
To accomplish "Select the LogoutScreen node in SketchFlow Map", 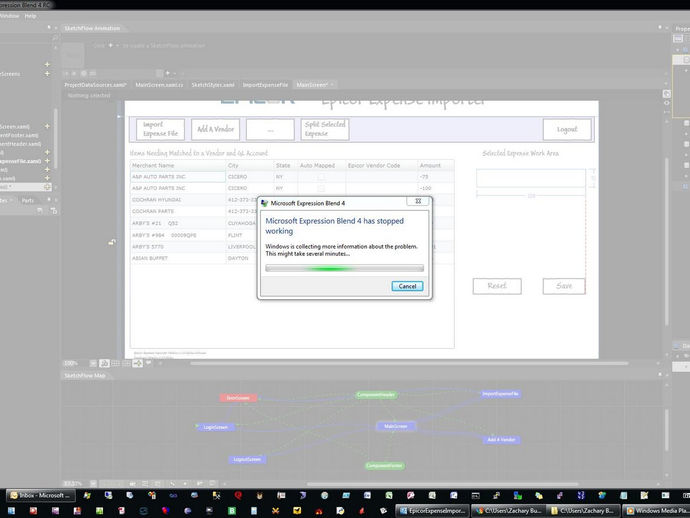I will click(x=247, y=459).
